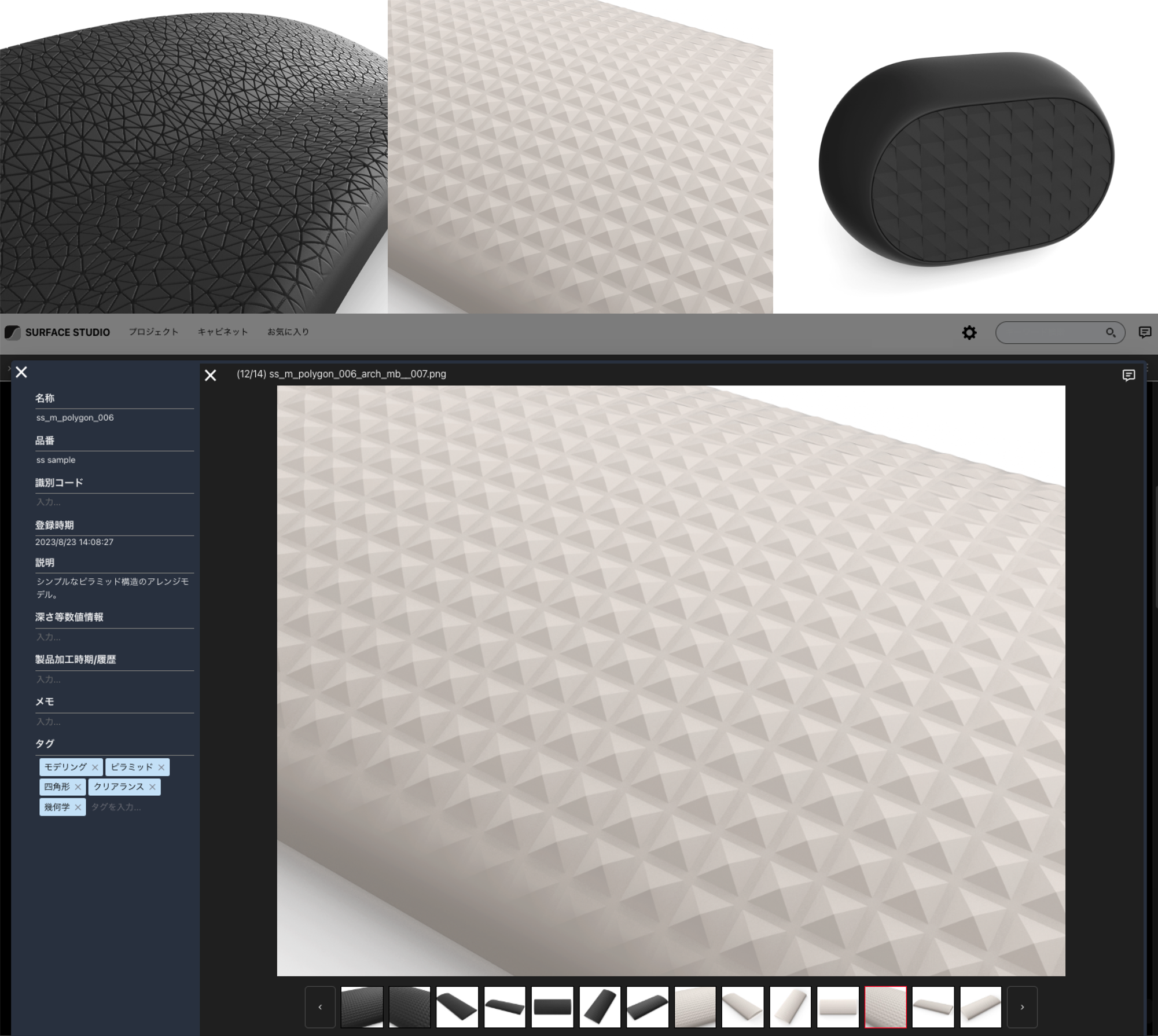The width and height of the screenshot is (1158, 1036).
Task: Select the seventh thumbnail, dark tilted bar
Action: coord(648,1007)
